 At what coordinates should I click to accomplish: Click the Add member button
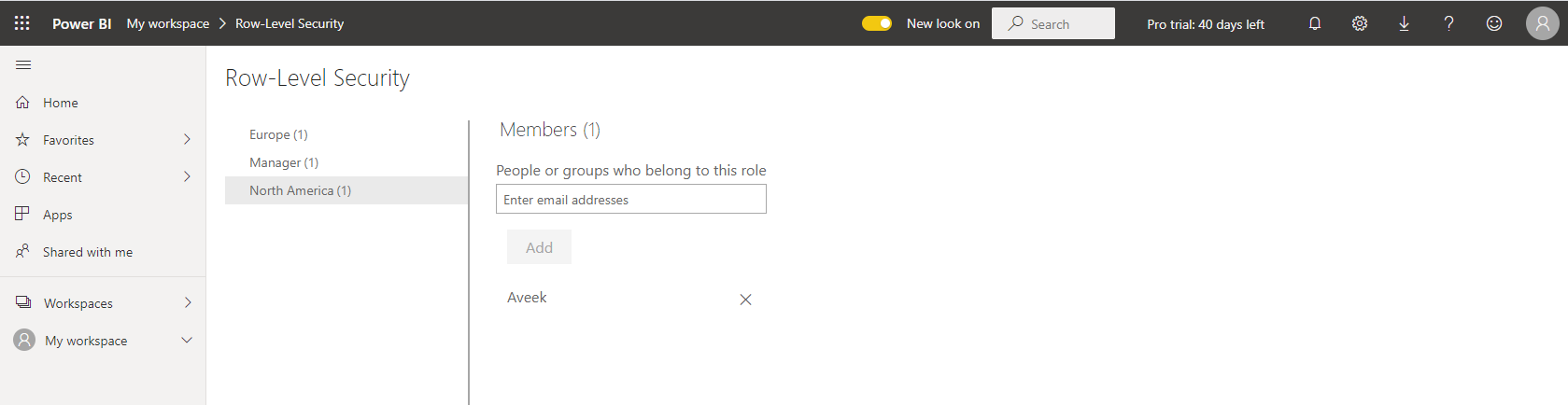point(539,247)
